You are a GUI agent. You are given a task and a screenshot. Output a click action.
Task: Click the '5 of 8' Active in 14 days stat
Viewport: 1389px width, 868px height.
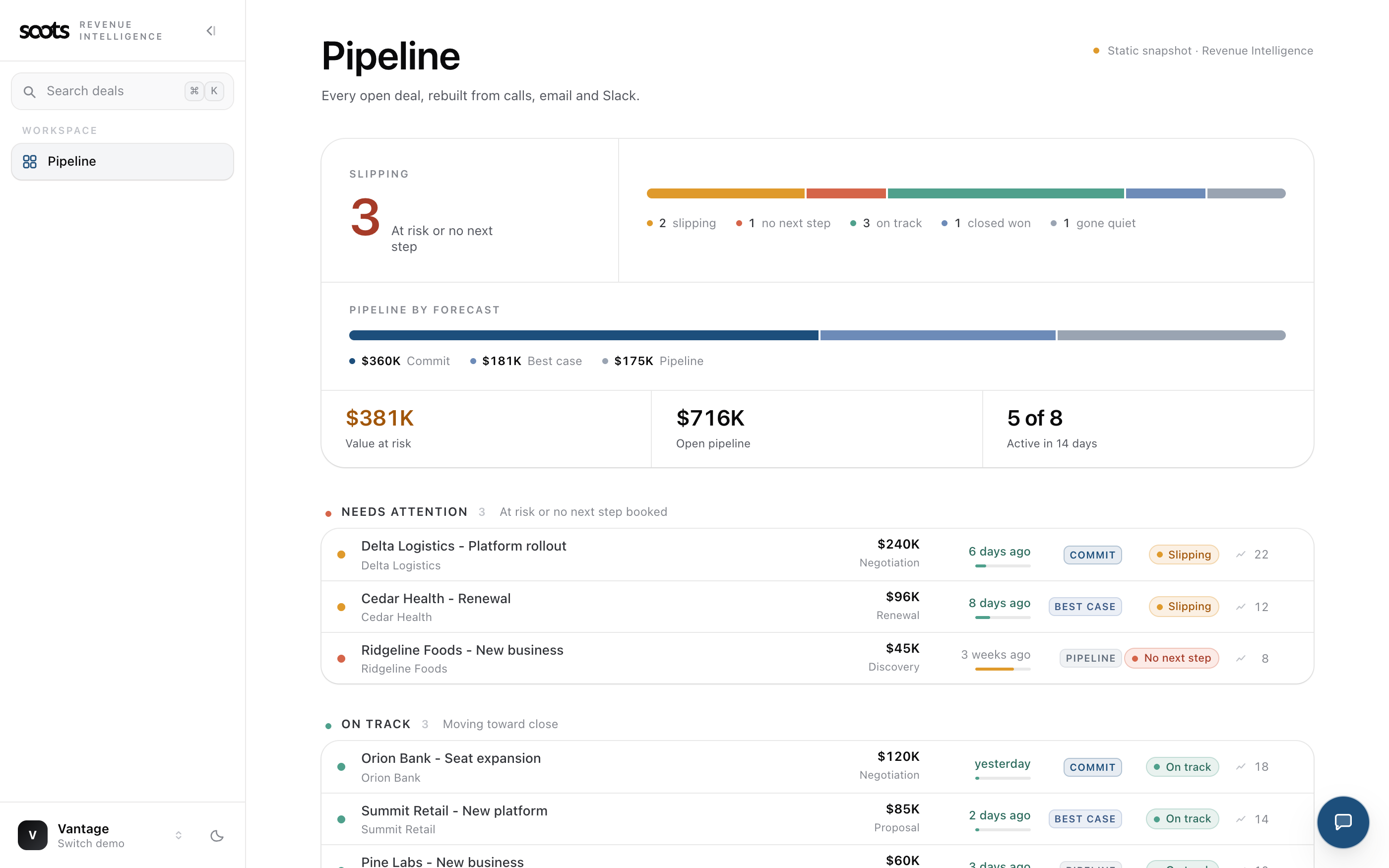pyautogui.click(x=1148, y=430)
